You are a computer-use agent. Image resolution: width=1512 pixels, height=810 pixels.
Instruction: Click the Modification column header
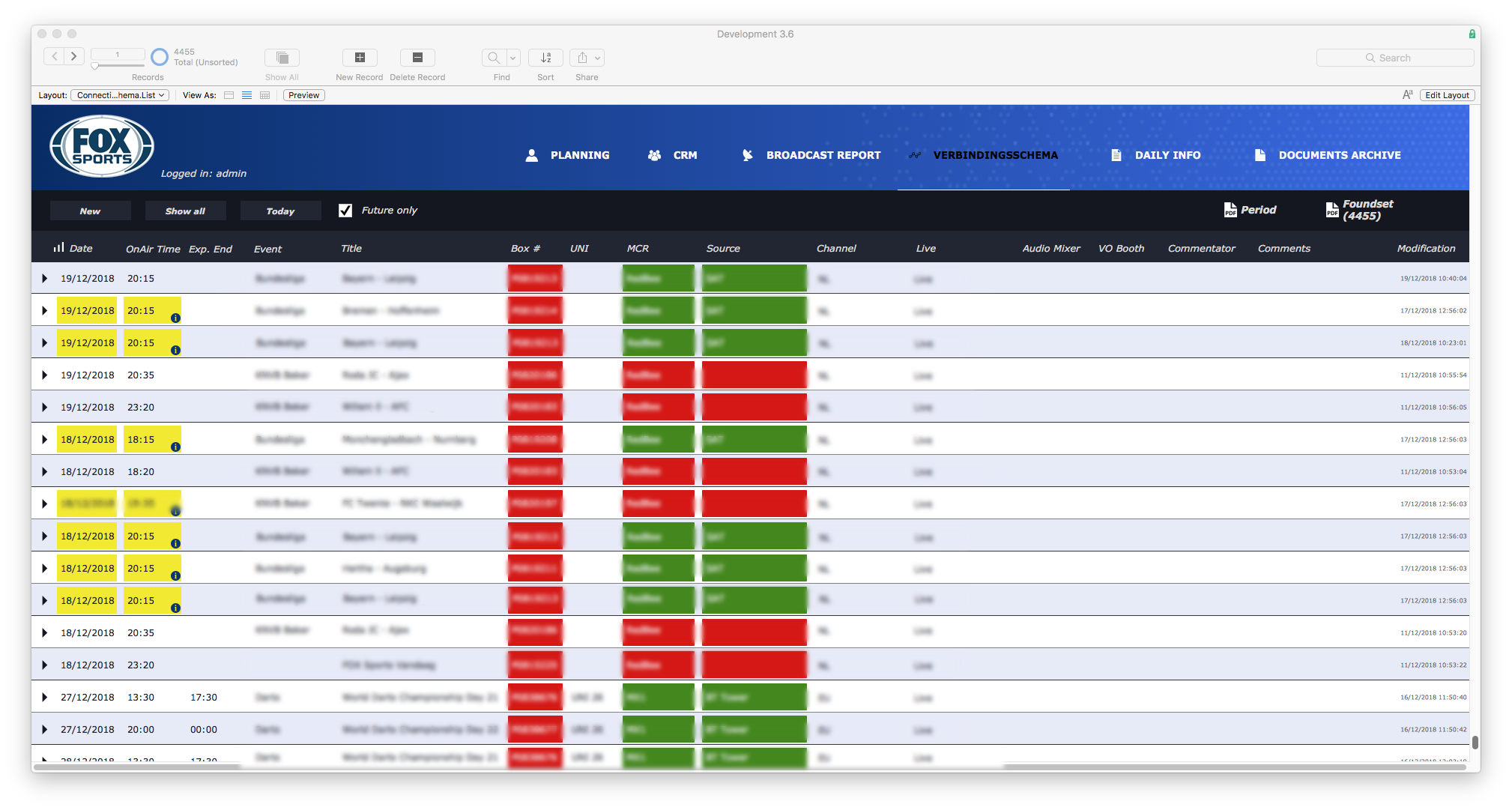(x=1426, y=248)
